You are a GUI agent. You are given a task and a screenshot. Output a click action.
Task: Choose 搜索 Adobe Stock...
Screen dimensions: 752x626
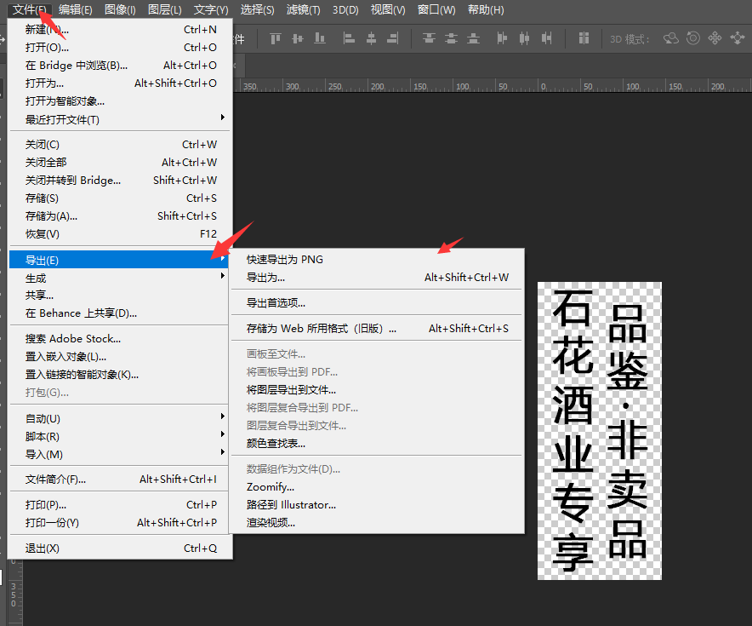coord(120,339)
